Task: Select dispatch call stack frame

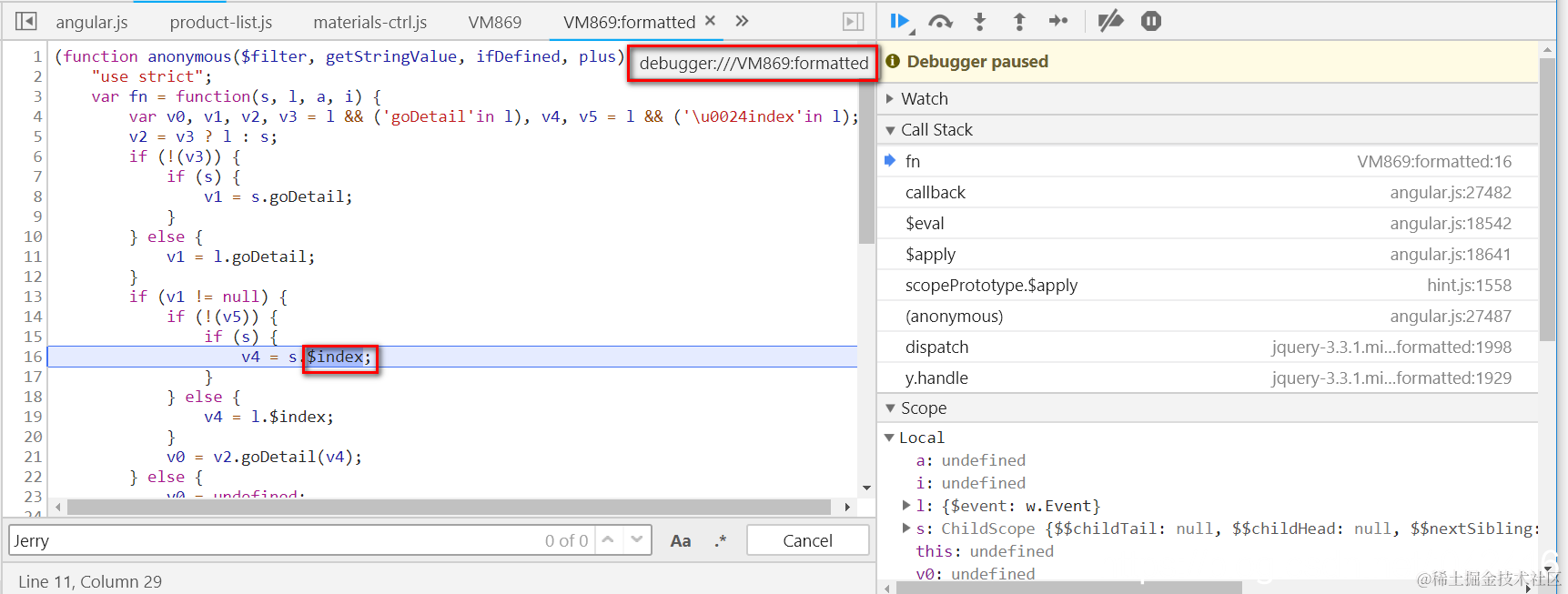Action: coord(1207,347)
